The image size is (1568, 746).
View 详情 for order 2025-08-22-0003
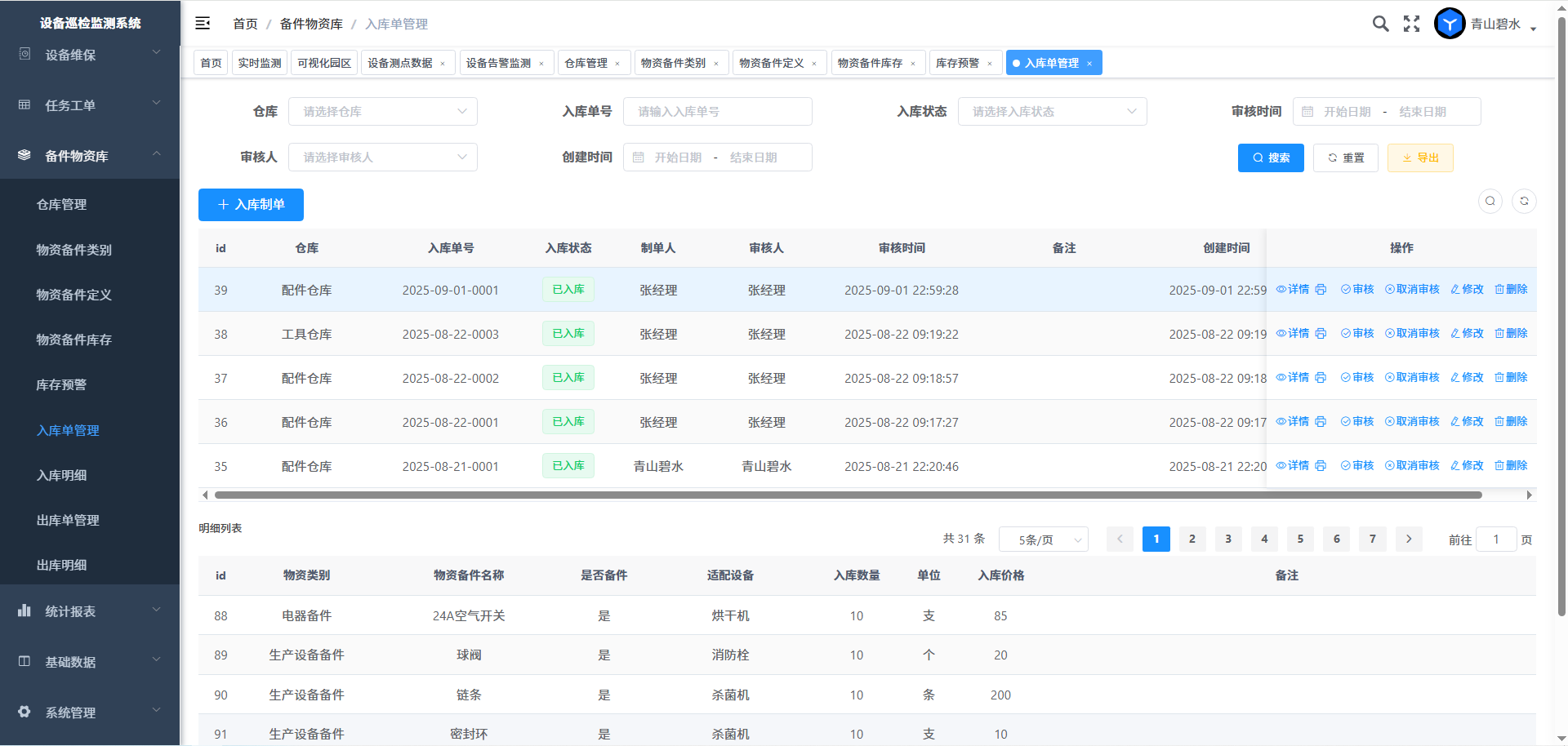(x=1293, y=334)
